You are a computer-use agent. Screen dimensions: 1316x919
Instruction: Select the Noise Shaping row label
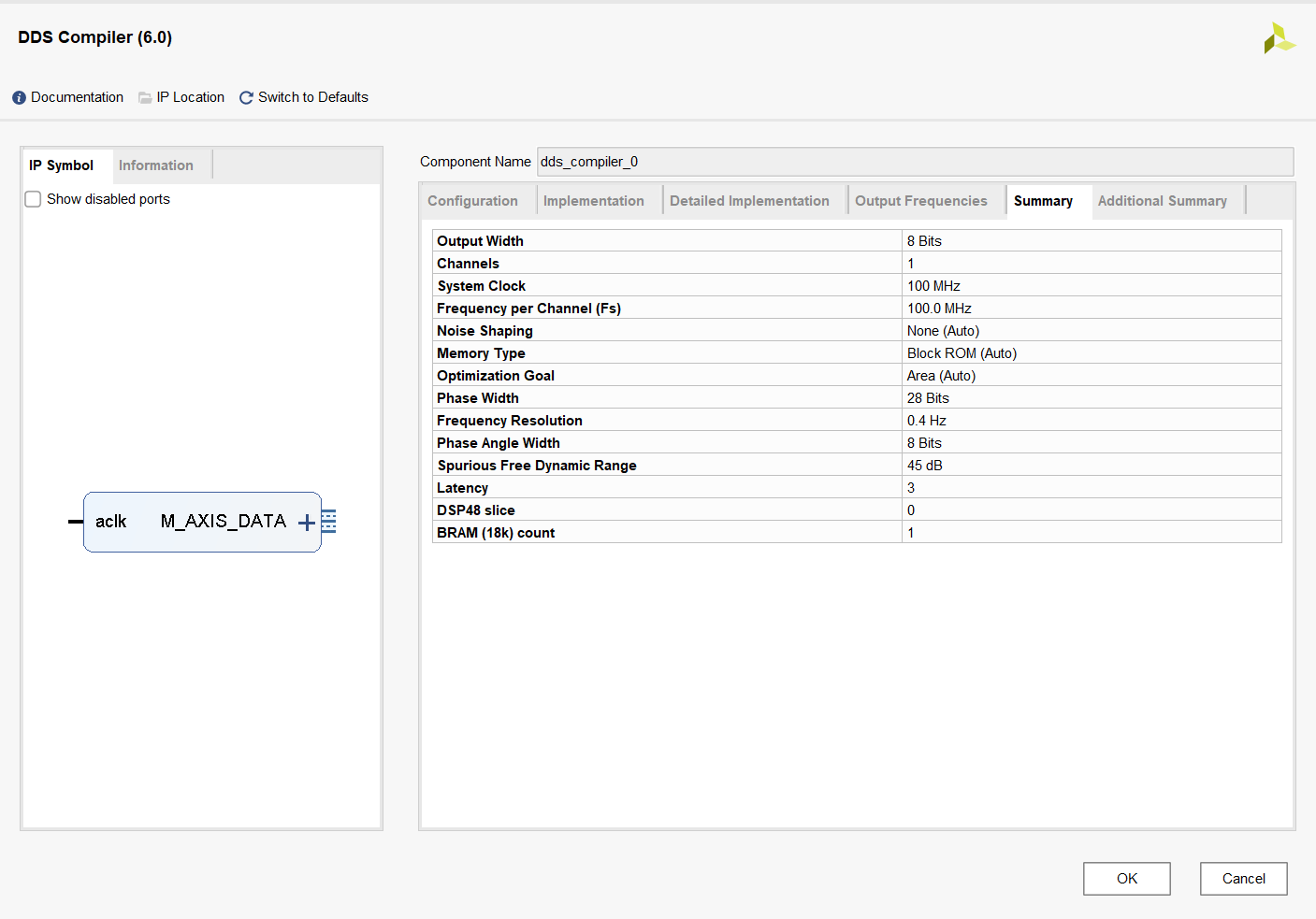[484, 331]
